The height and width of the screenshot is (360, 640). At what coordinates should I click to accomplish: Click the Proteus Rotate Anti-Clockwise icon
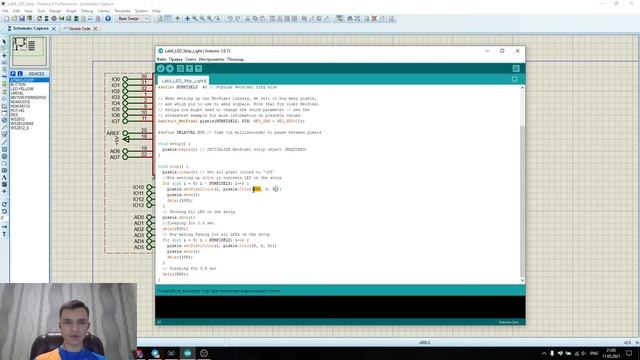(4, 211)
